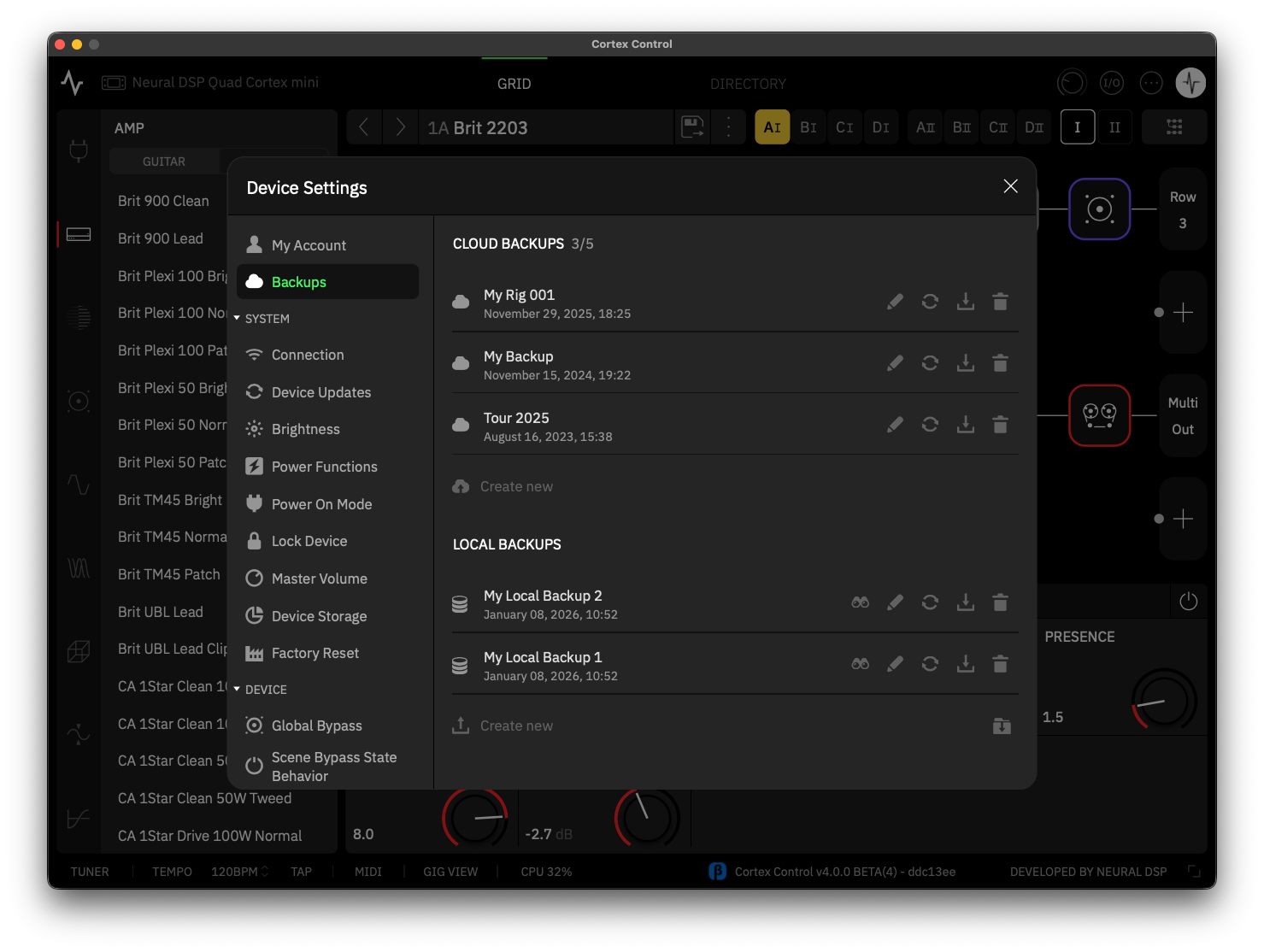Viewport: 1264px width, 952px height.
Task: Go to the next preset
Action: [400, 127]
